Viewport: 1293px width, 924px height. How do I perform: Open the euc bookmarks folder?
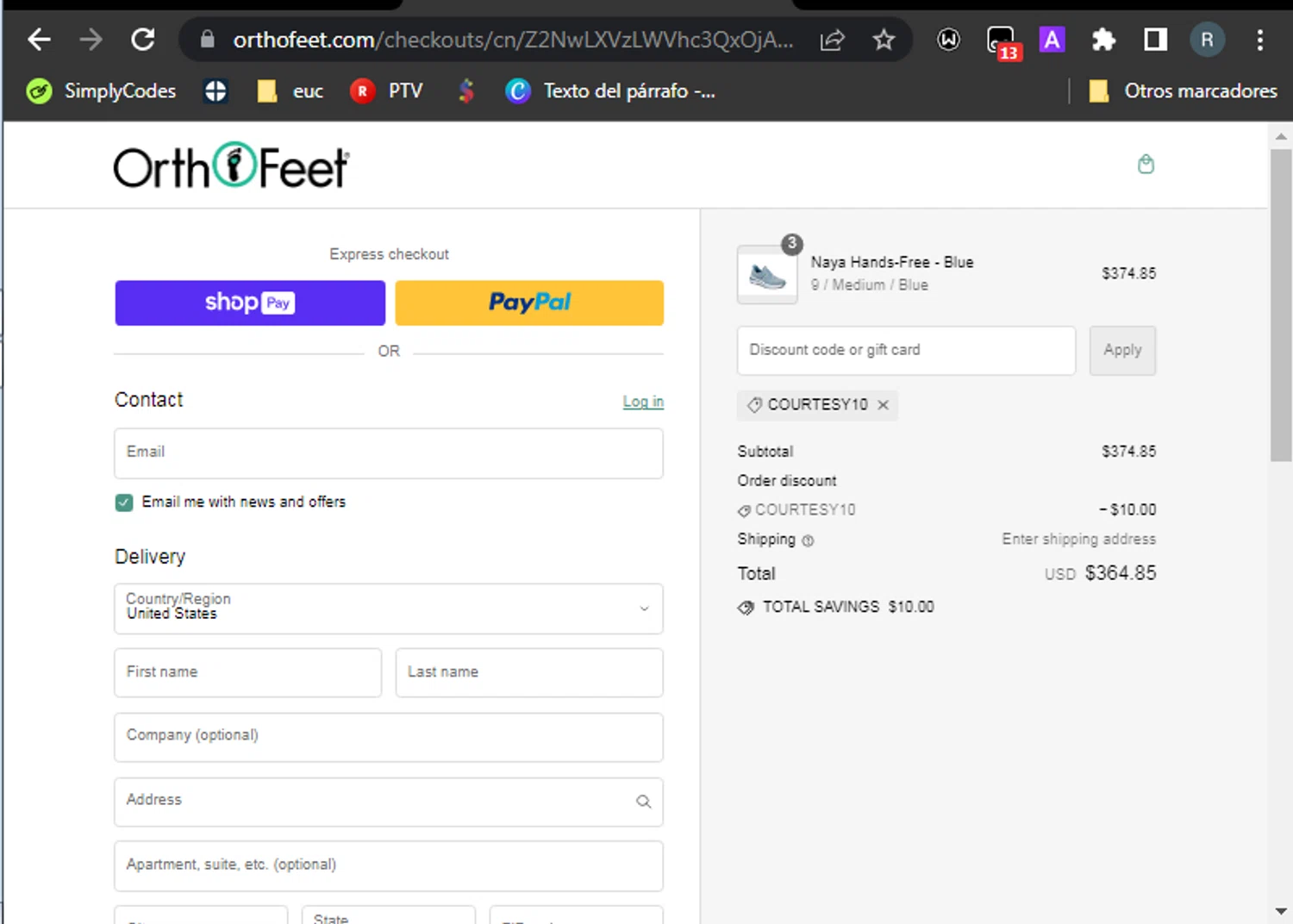click(290, 91)
